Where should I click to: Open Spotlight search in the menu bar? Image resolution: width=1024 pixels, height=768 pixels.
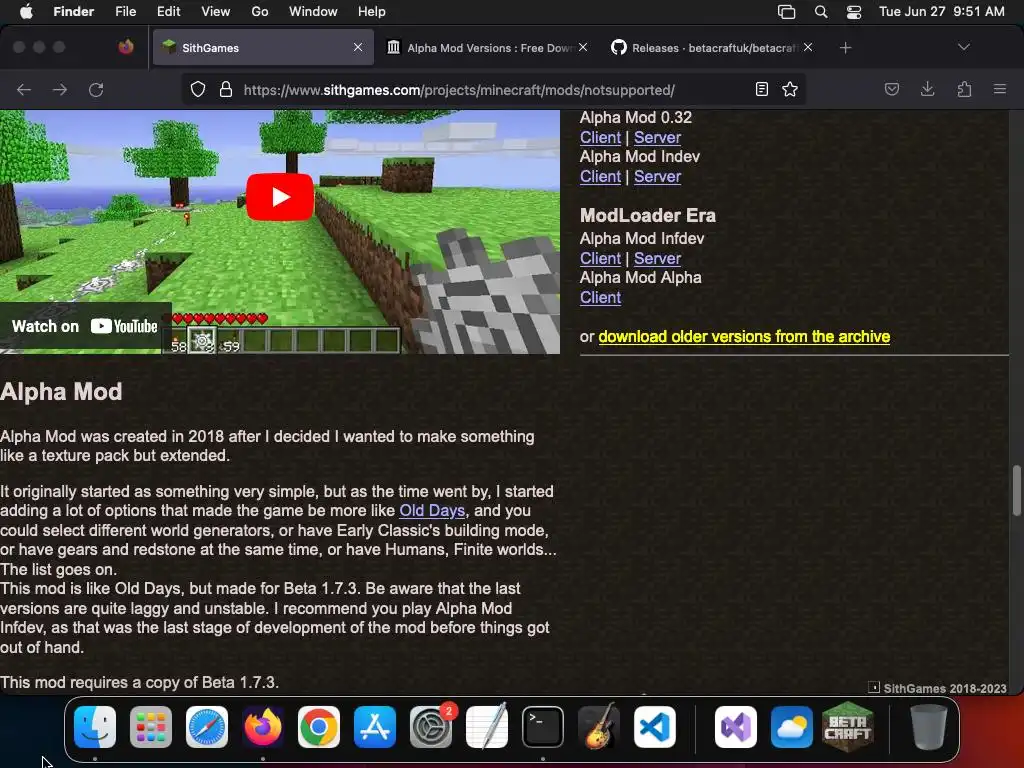[821, 12]
